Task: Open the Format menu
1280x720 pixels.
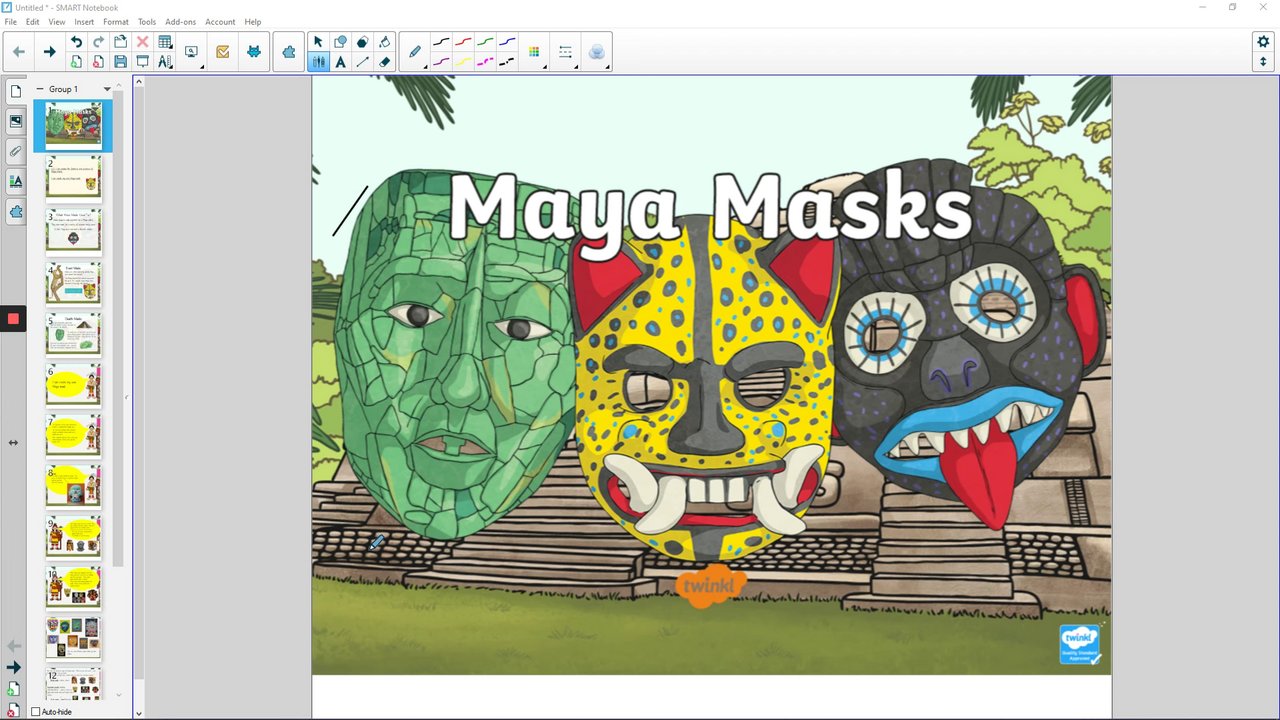Action: [x=116, y=22]
